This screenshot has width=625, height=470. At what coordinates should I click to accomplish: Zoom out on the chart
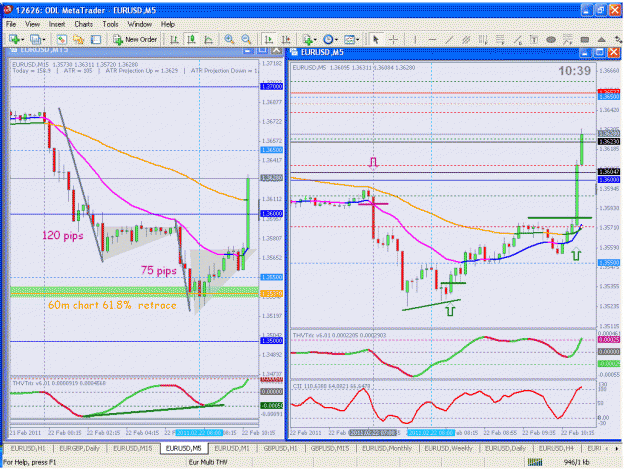246,39
